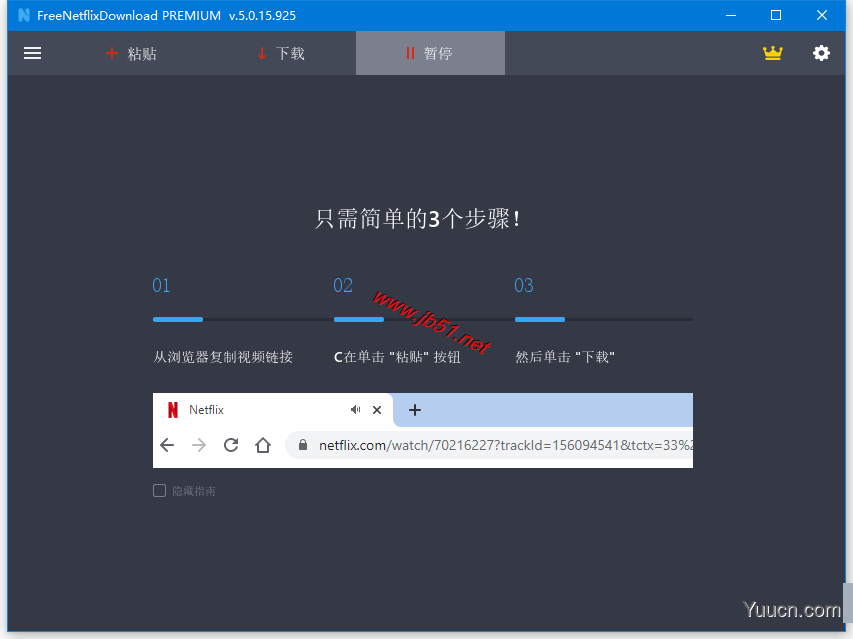This screenshot has height=639, width=853.
Task: Click step 01 number in guide
Action: [161, 286]
